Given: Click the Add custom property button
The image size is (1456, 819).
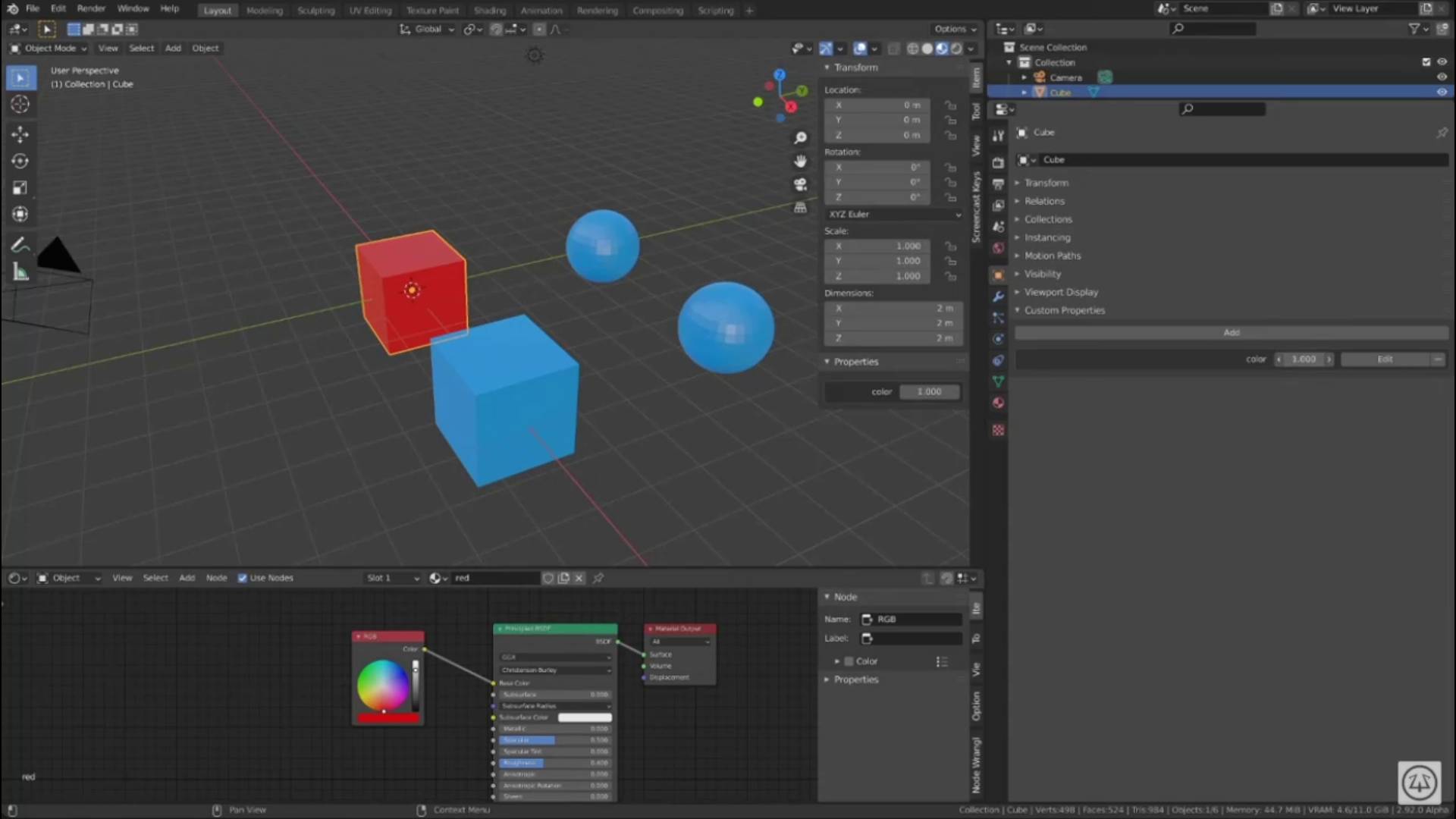Looking at the screenshot, I should tap(1232, 332).
